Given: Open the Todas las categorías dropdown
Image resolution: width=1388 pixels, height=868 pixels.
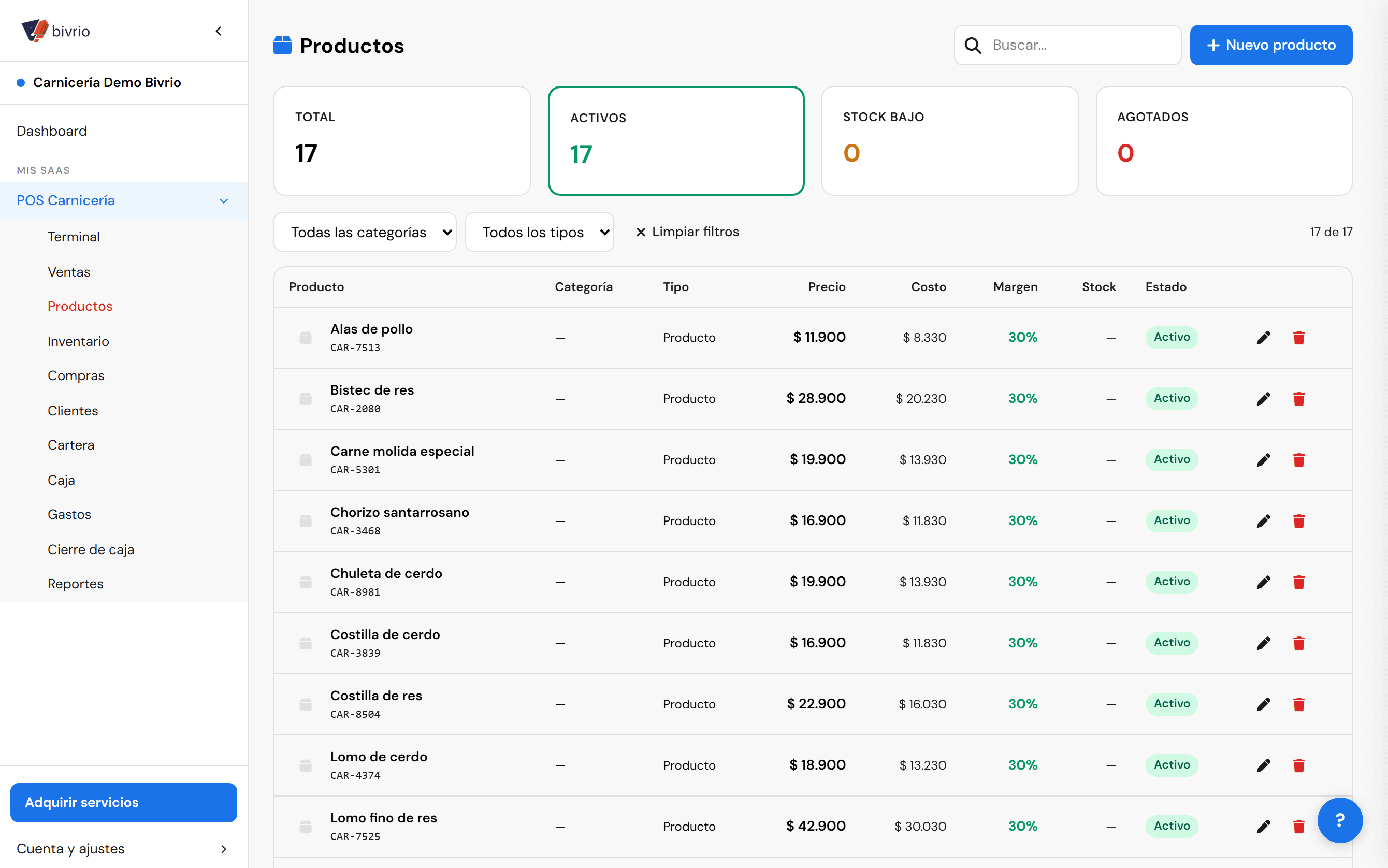Looking at the screenshot, I should (365, 232).
